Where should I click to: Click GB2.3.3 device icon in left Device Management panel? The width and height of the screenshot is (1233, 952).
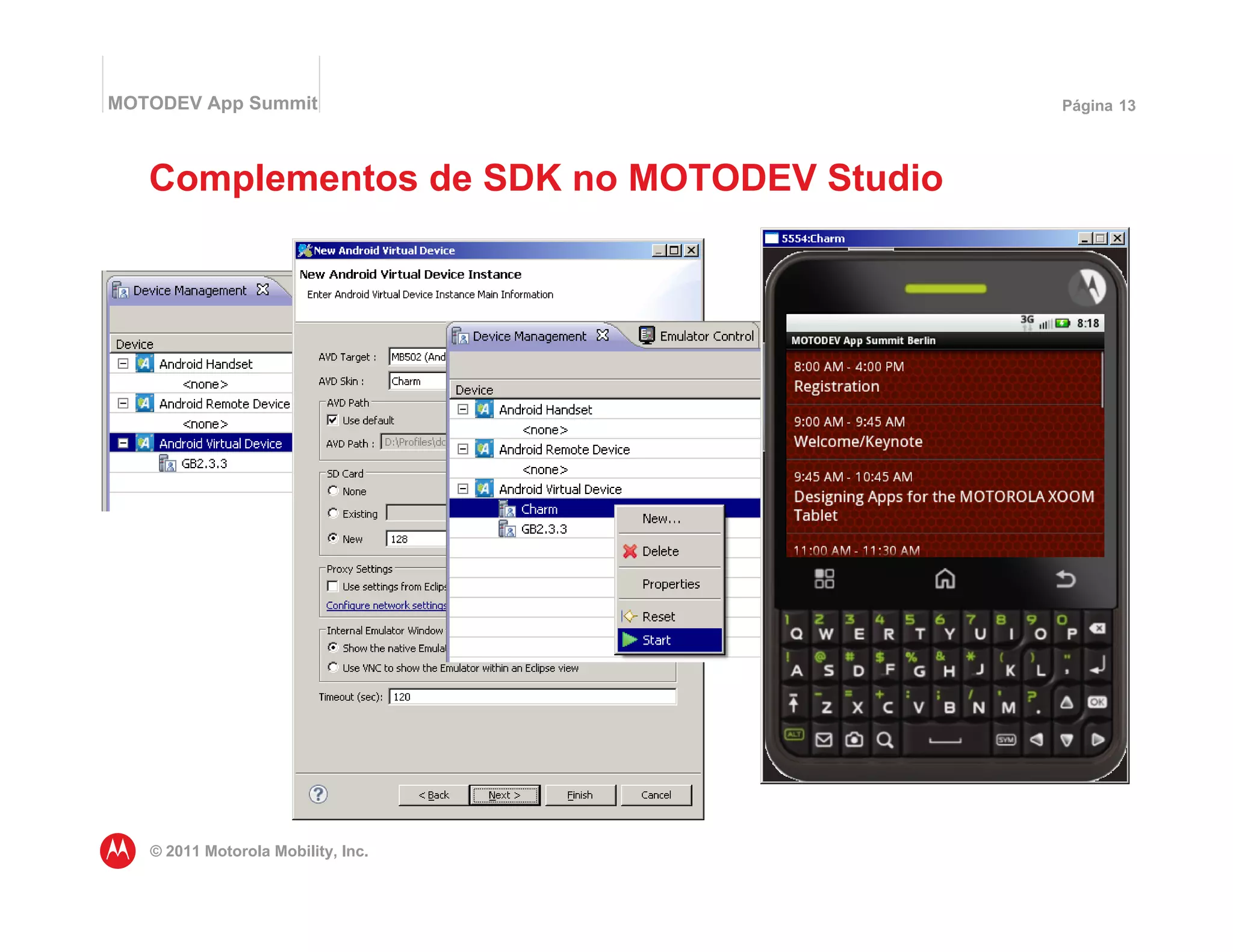coord(167,463)
